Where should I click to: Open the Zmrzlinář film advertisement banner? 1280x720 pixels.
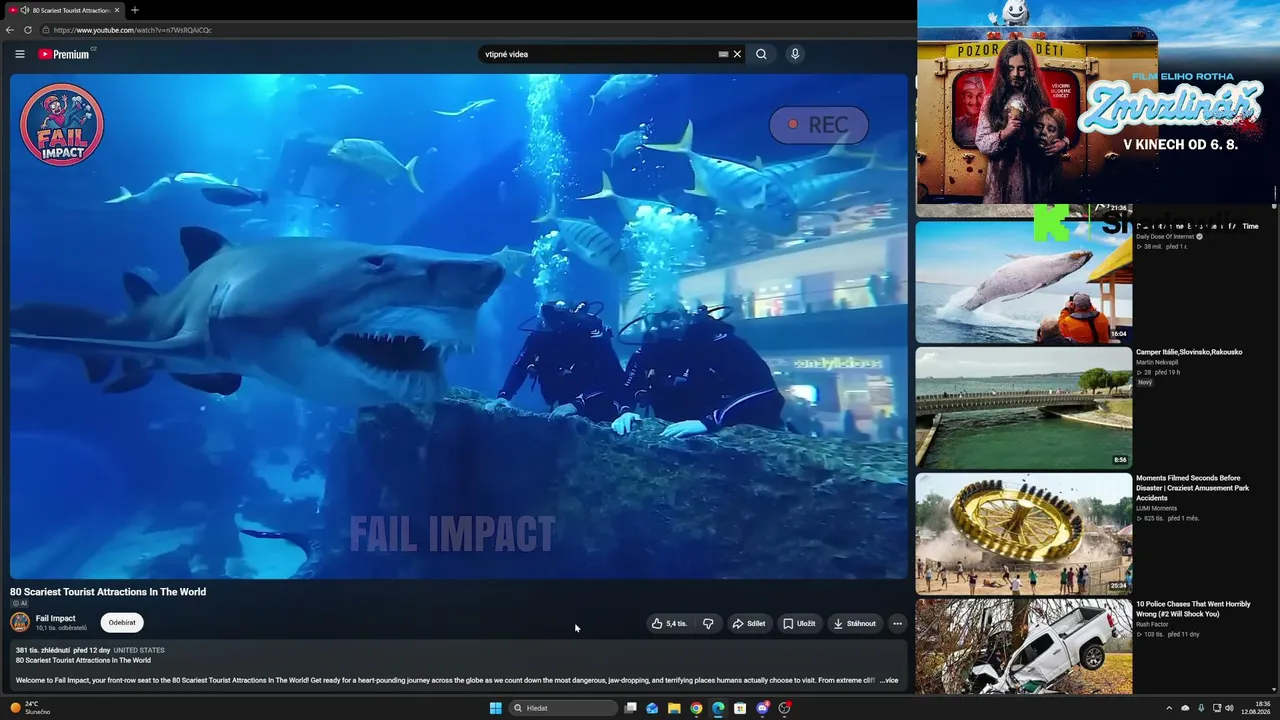point(1098,103)
